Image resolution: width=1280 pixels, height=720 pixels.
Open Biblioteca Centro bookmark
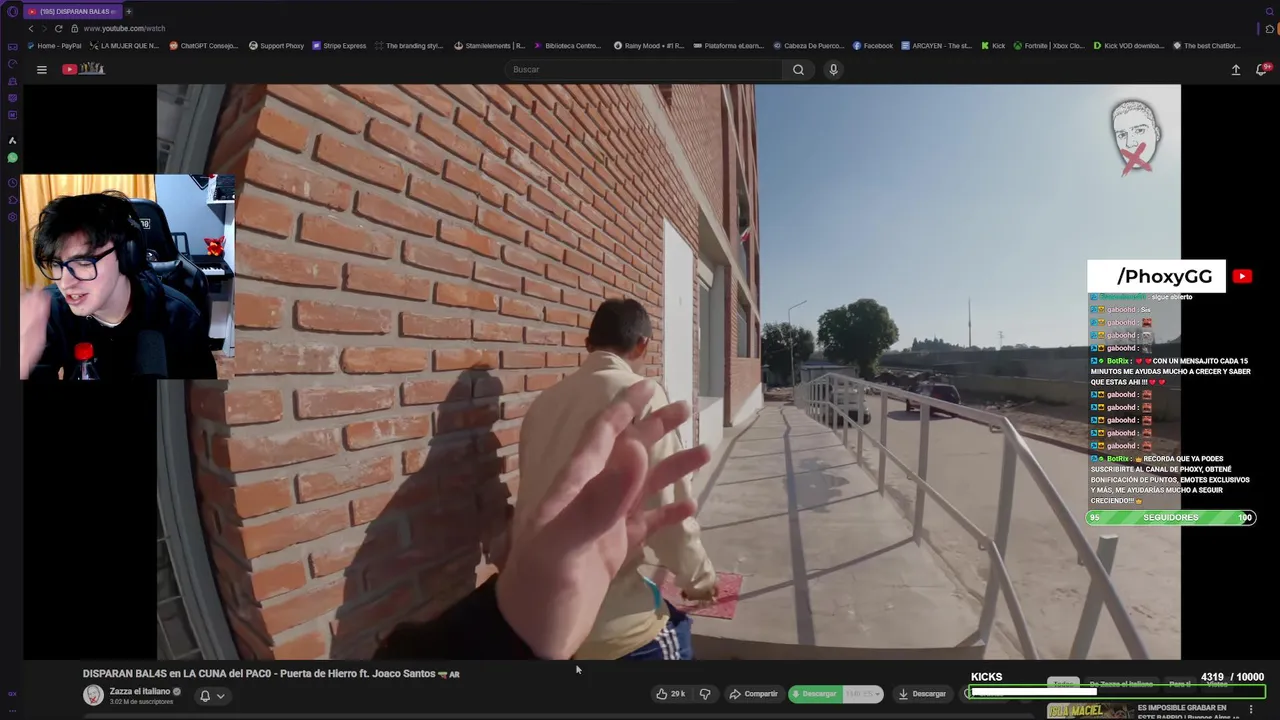pos(568,45)
